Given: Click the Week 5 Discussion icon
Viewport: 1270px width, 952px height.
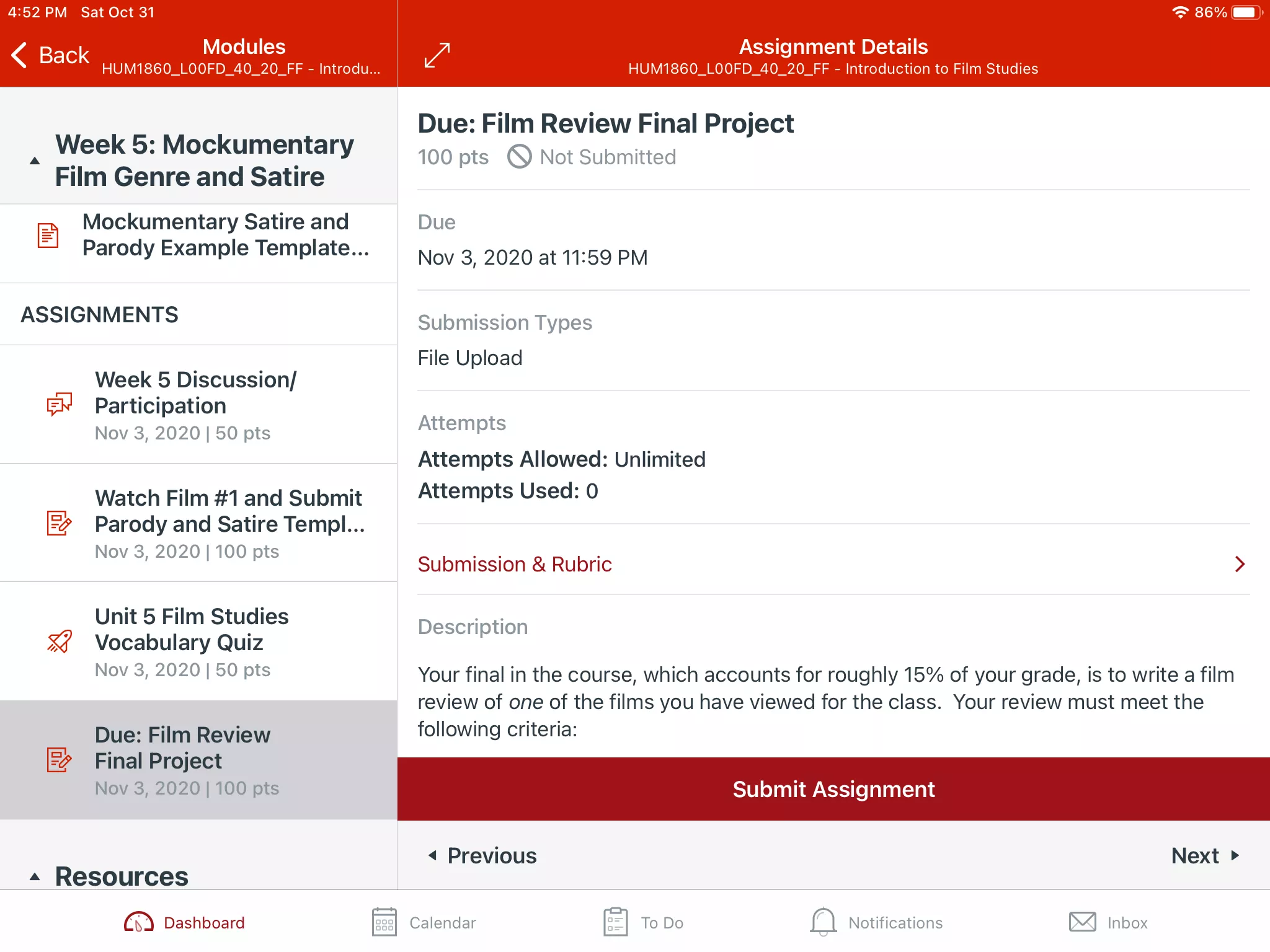Looking at the screenshot, I should 60,404.
